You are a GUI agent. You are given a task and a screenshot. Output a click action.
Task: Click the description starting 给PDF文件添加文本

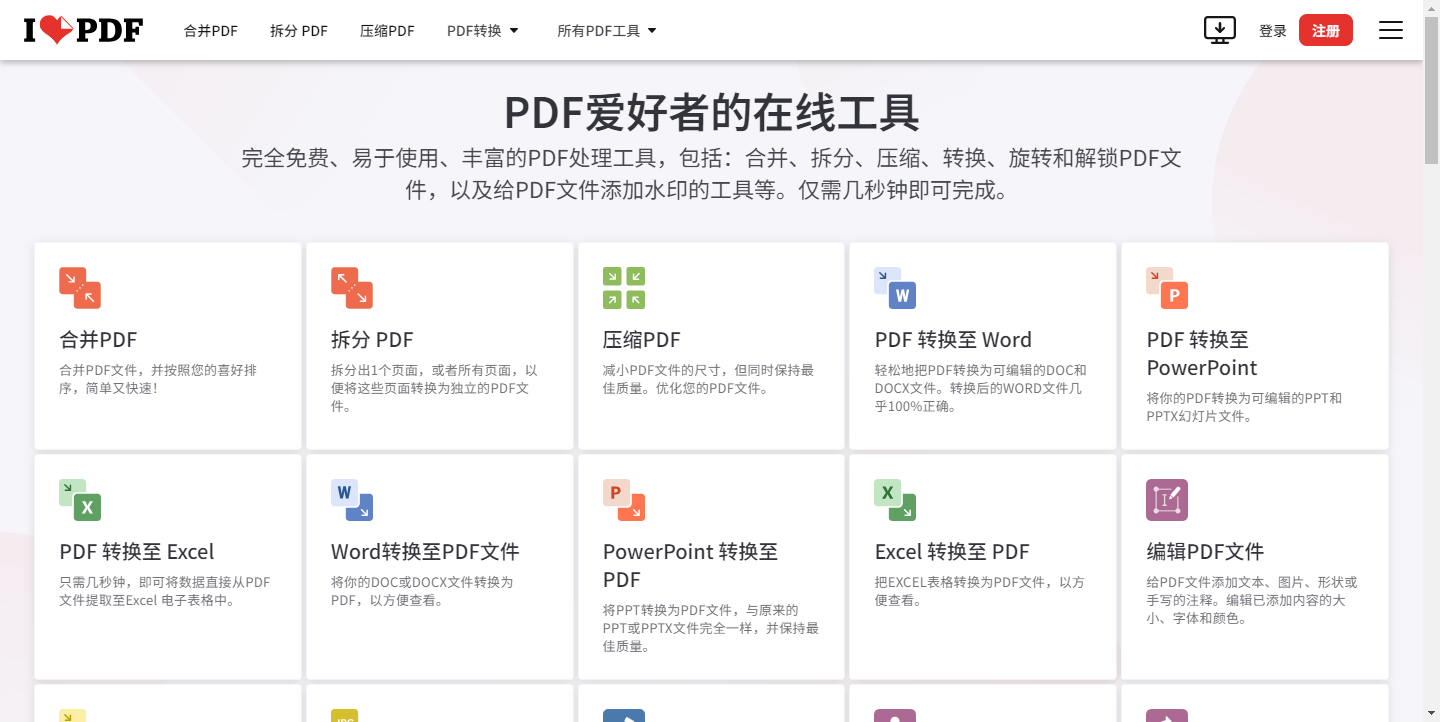[1252, 600]
